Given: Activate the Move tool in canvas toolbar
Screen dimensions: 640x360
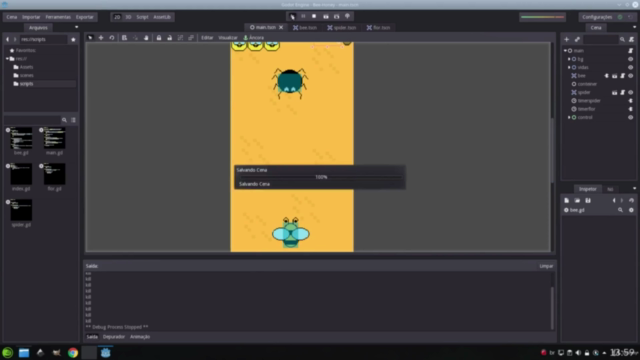Looking at the screenshot, I should pos(101,38).
